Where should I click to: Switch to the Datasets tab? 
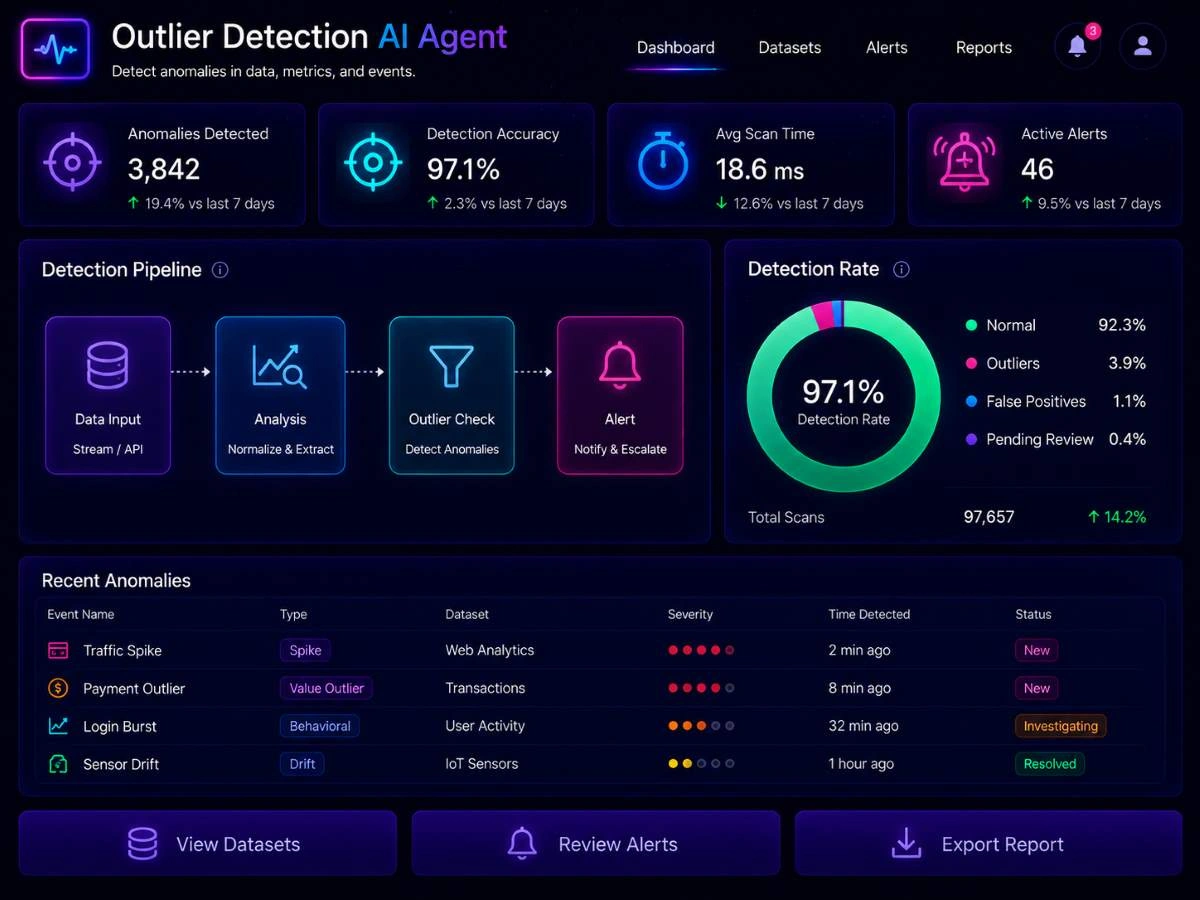click(790, 47)
